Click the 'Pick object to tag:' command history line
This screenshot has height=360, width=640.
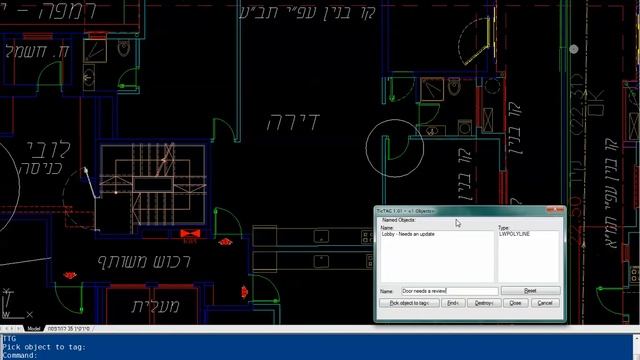coord(44,347)
